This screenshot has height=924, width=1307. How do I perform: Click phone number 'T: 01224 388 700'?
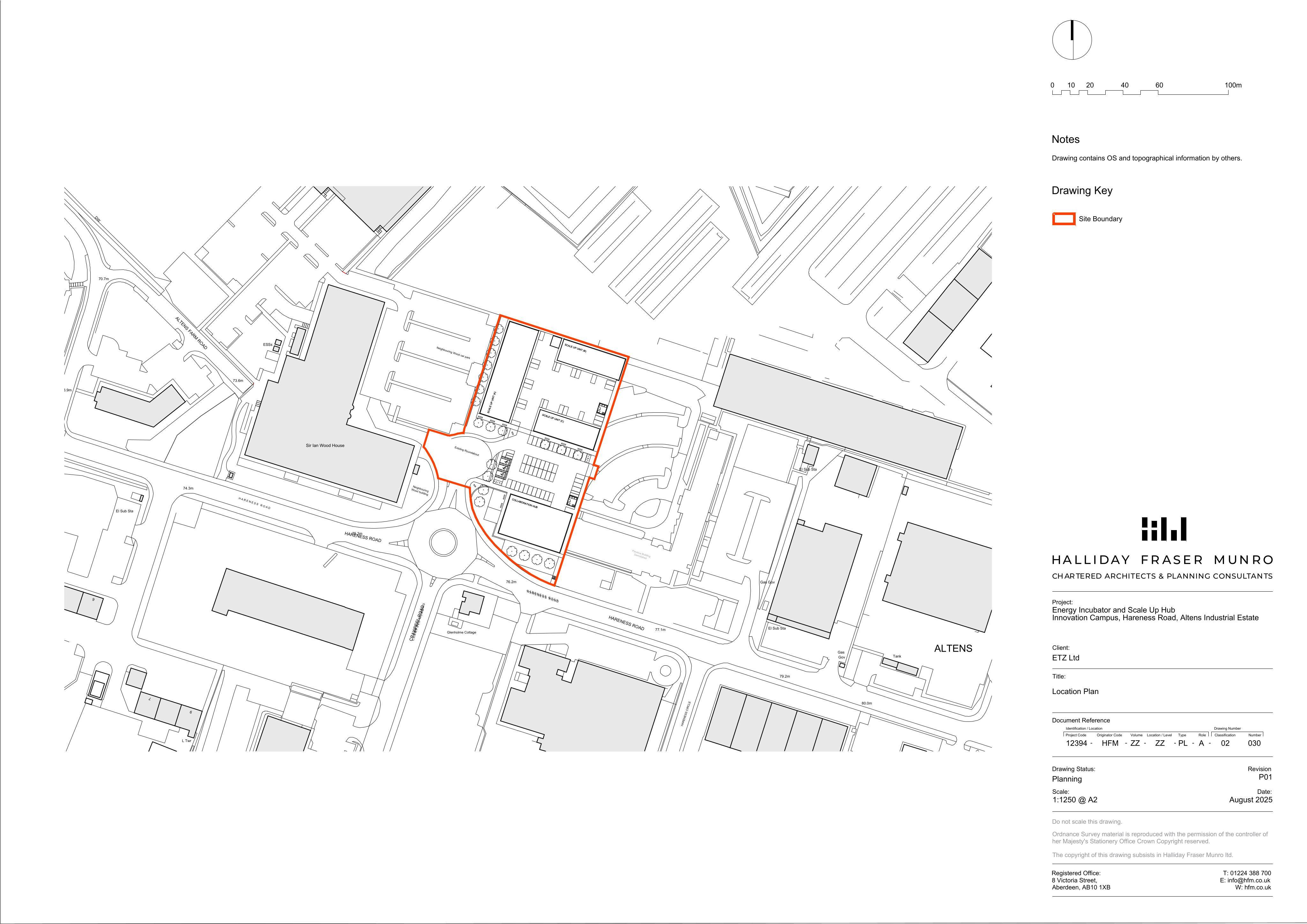coord(1247,873)
